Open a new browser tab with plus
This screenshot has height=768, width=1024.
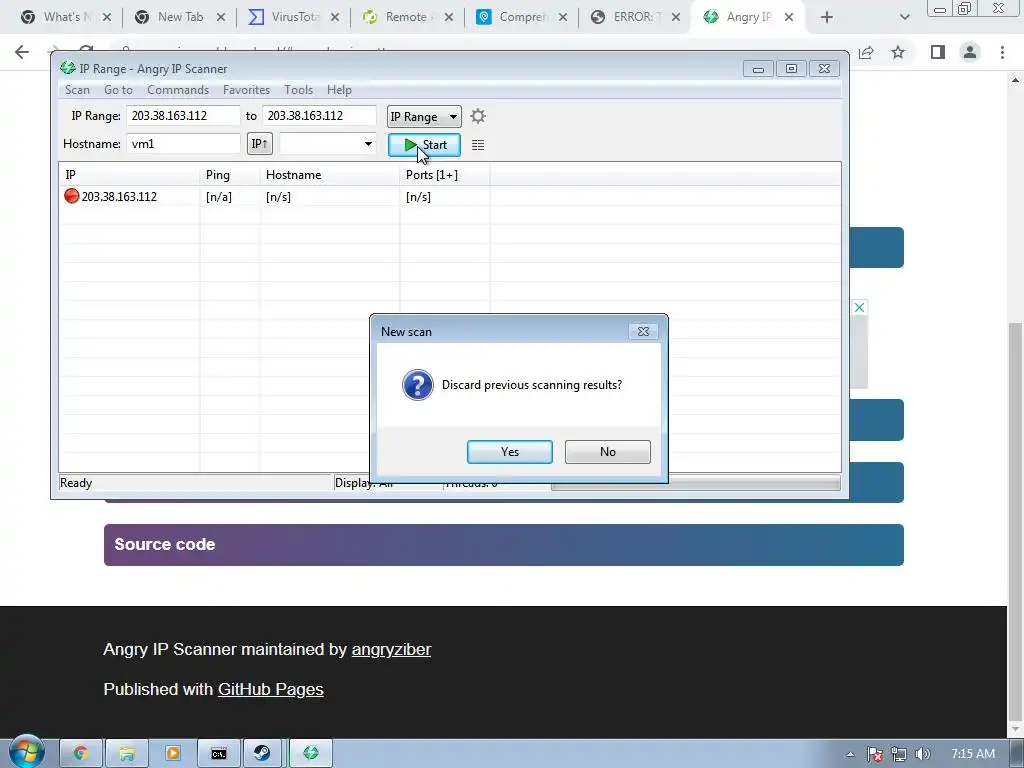pyautogui.click(x=827, y=17)
